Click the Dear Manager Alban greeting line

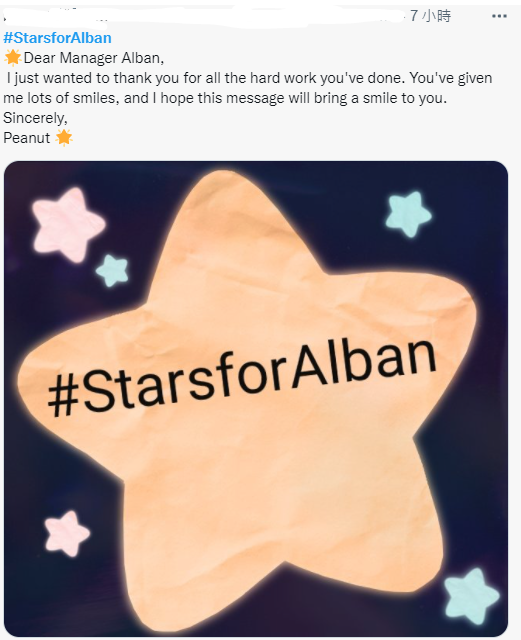94,58
